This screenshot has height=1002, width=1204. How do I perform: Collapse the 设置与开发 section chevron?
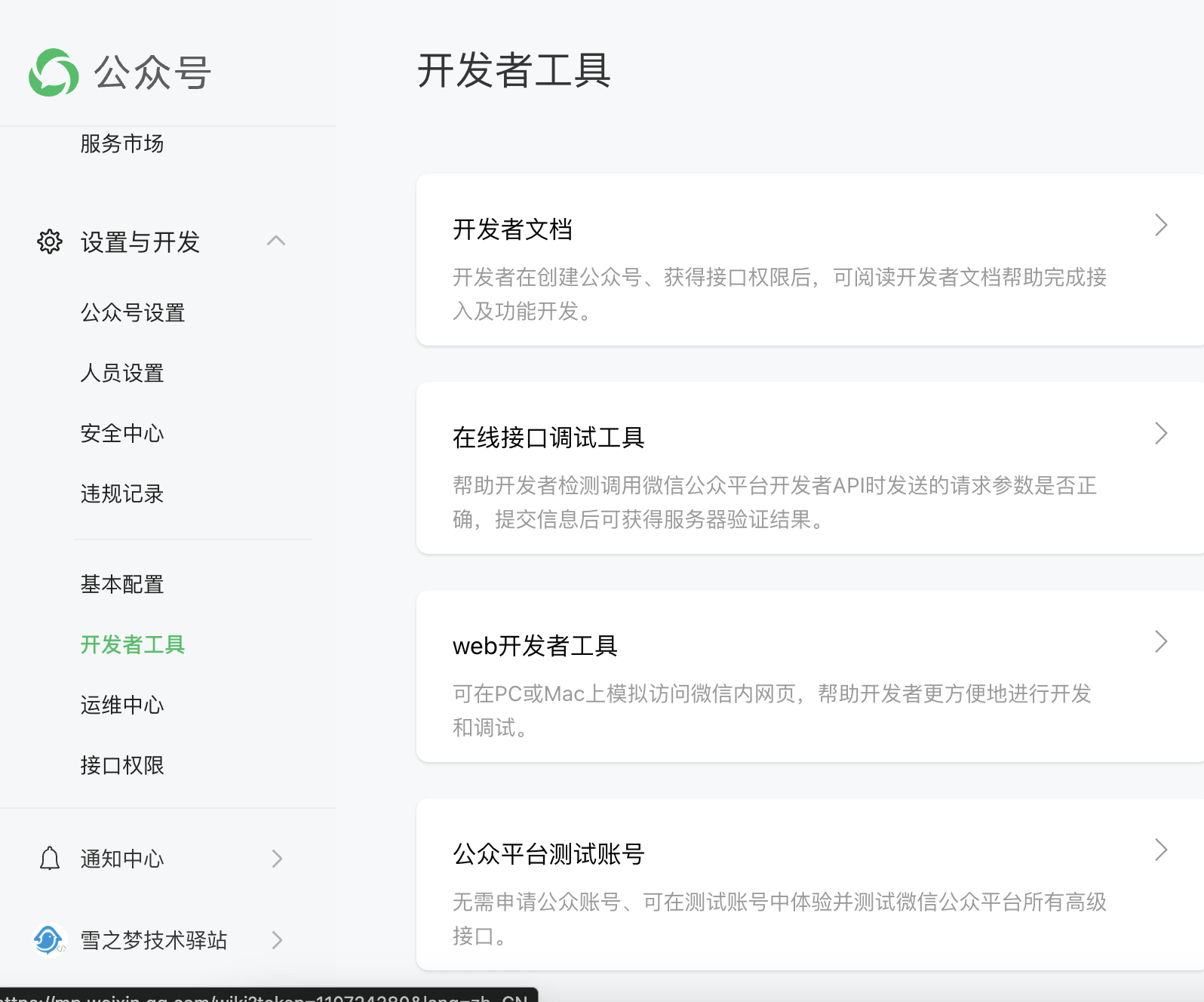(276, 241)
